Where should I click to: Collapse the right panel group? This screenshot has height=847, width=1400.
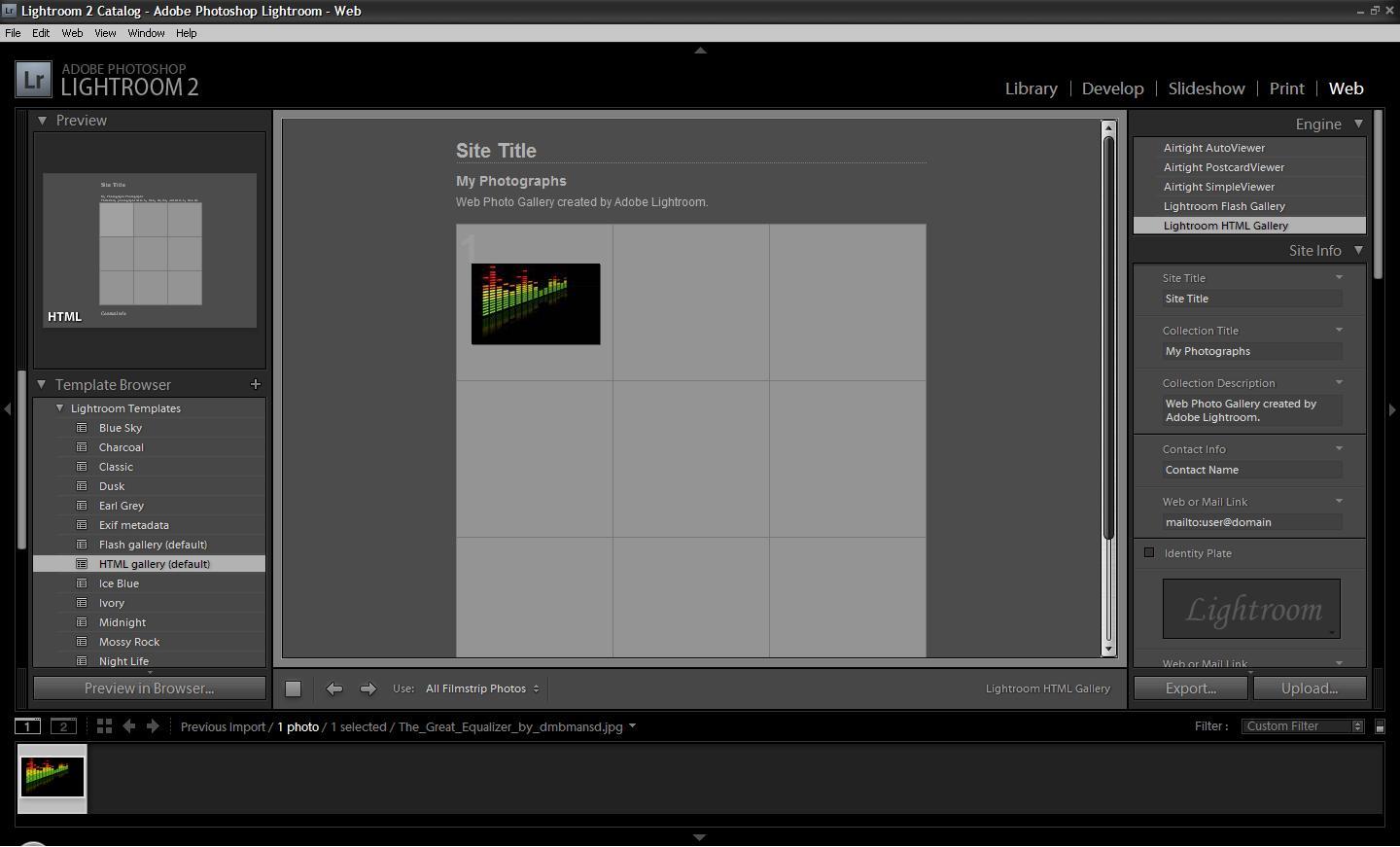click(1392, 409)
